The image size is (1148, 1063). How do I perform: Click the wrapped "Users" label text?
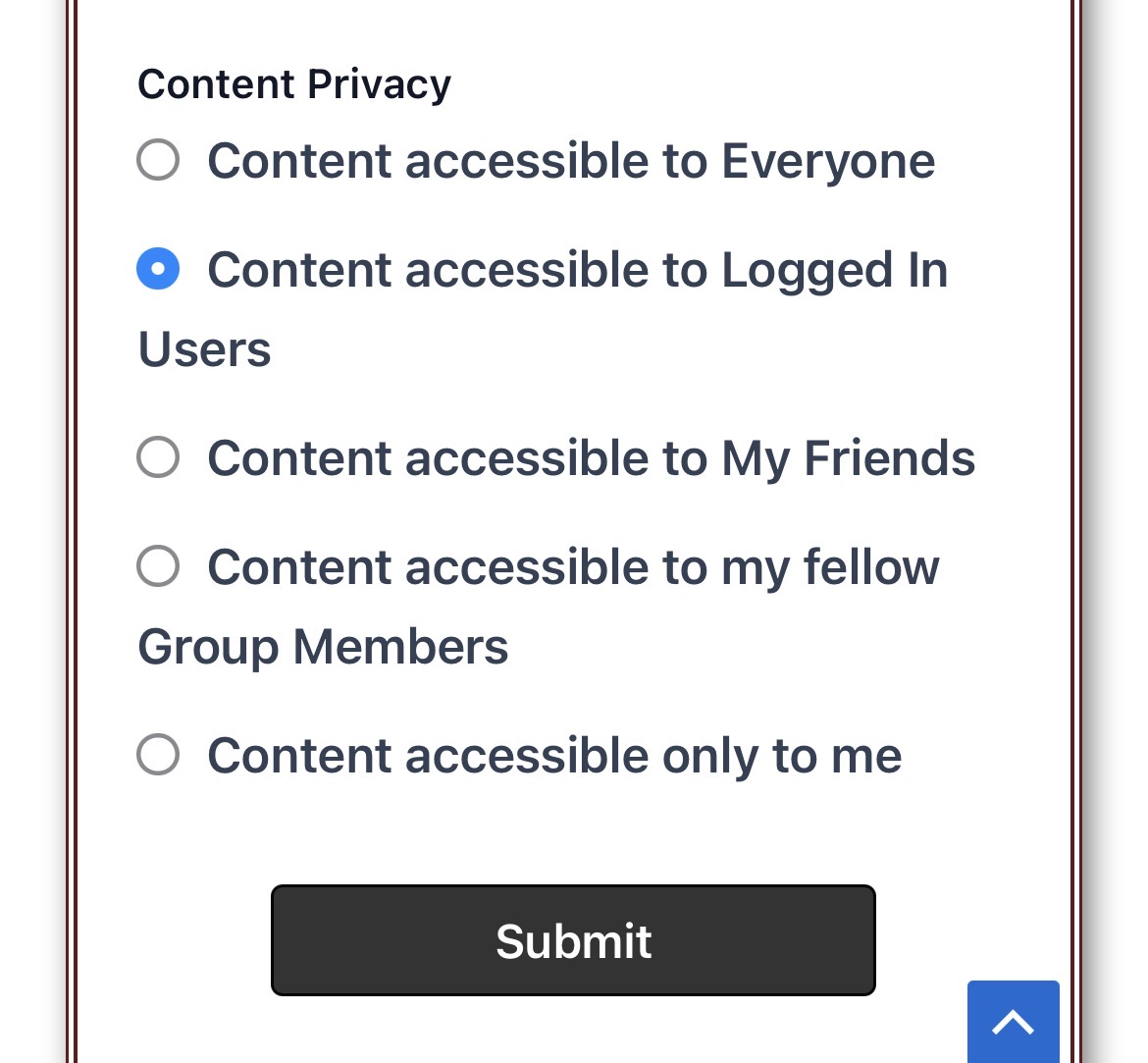(x=204, y=349)
